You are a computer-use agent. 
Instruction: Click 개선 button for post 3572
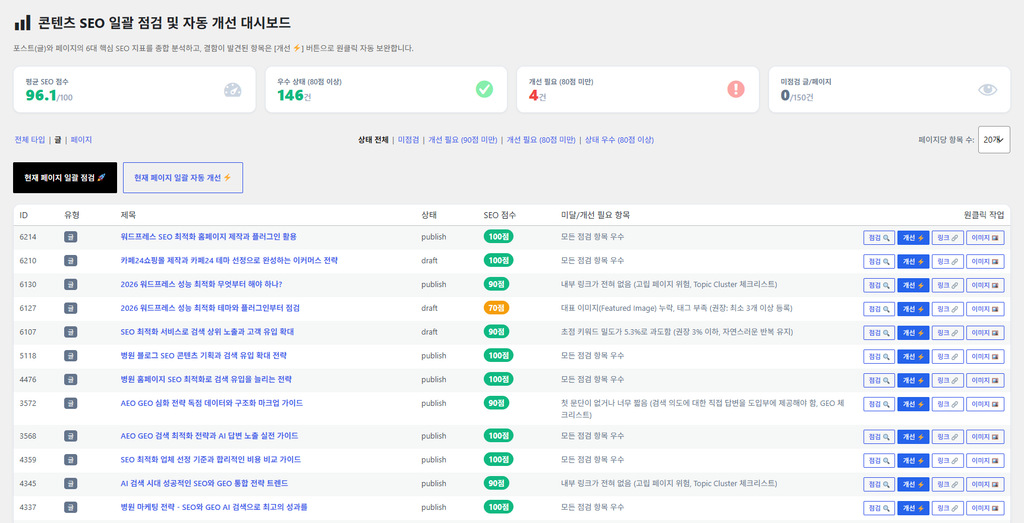point(913,404)
